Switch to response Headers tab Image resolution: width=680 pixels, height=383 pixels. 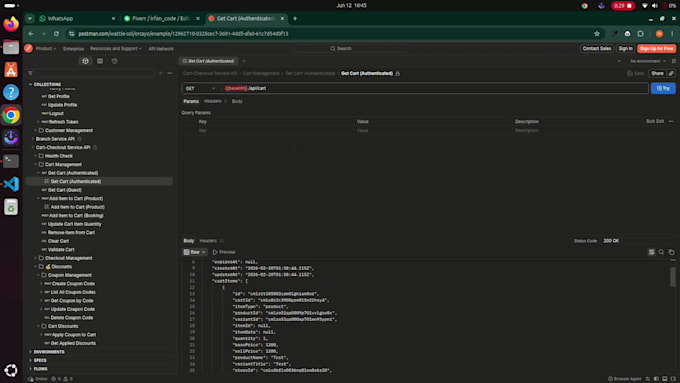point(208,241)
